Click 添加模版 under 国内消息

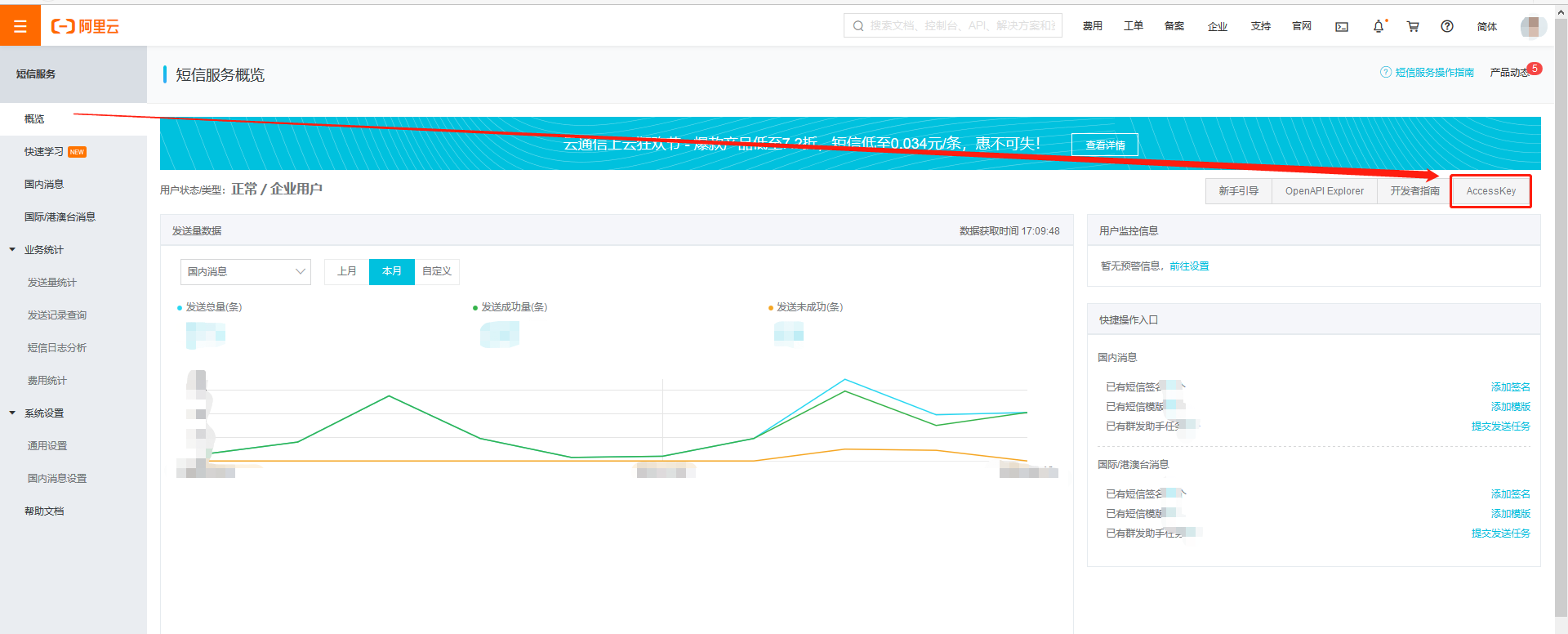click(1511, 407)
